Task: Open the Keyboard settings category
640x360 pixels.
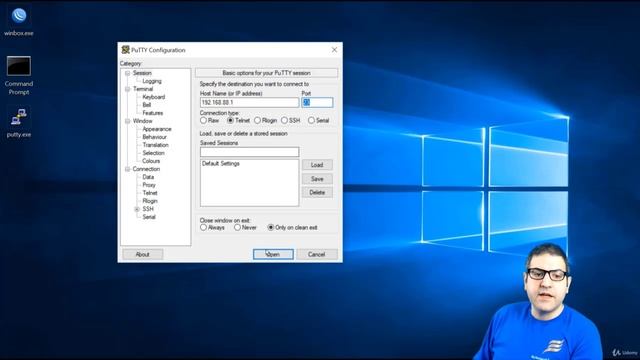Action: tap(153, 97)
